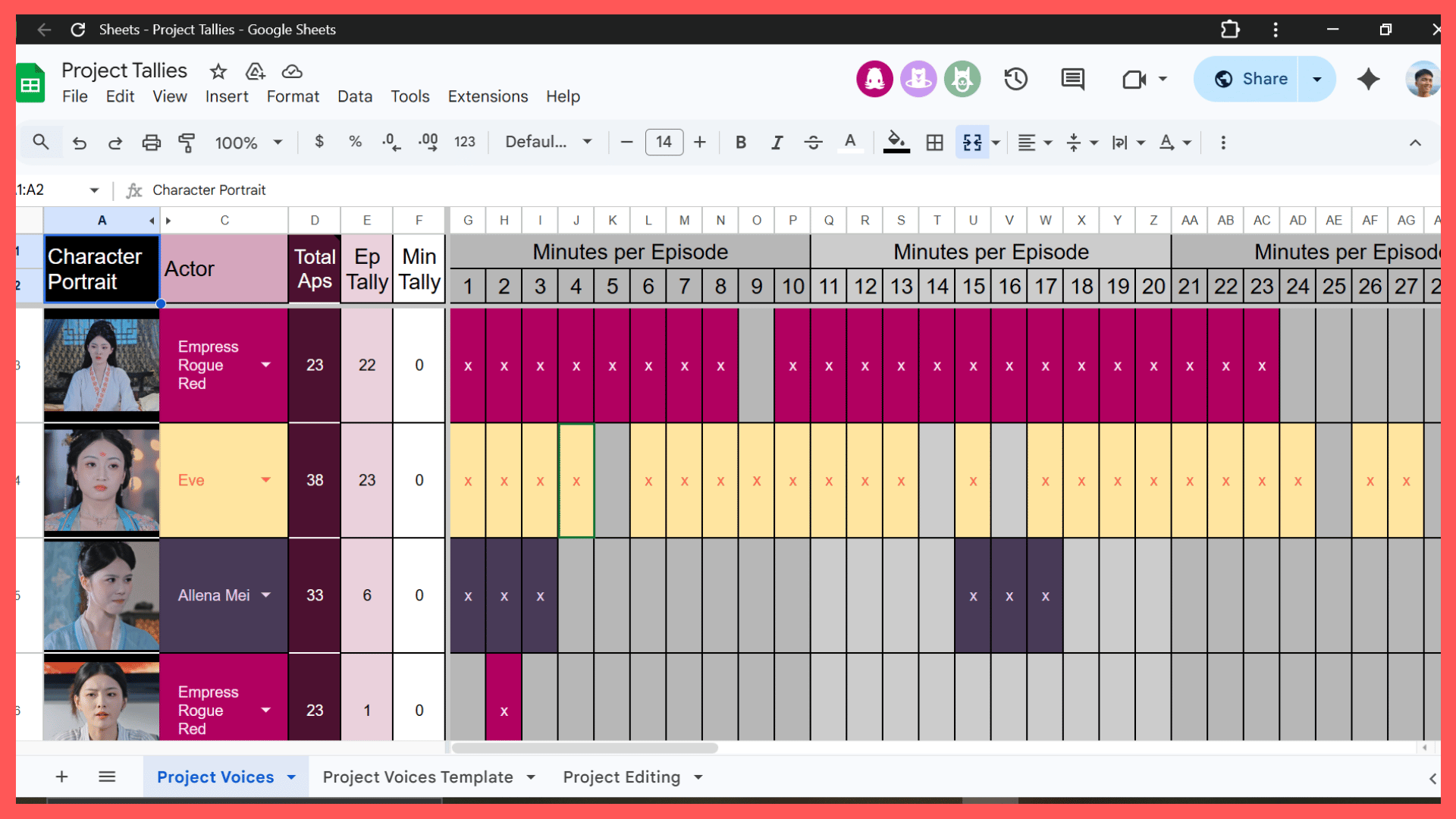Click the undo arrow icon
The image size is (1456, 819).
coord(80,143)
